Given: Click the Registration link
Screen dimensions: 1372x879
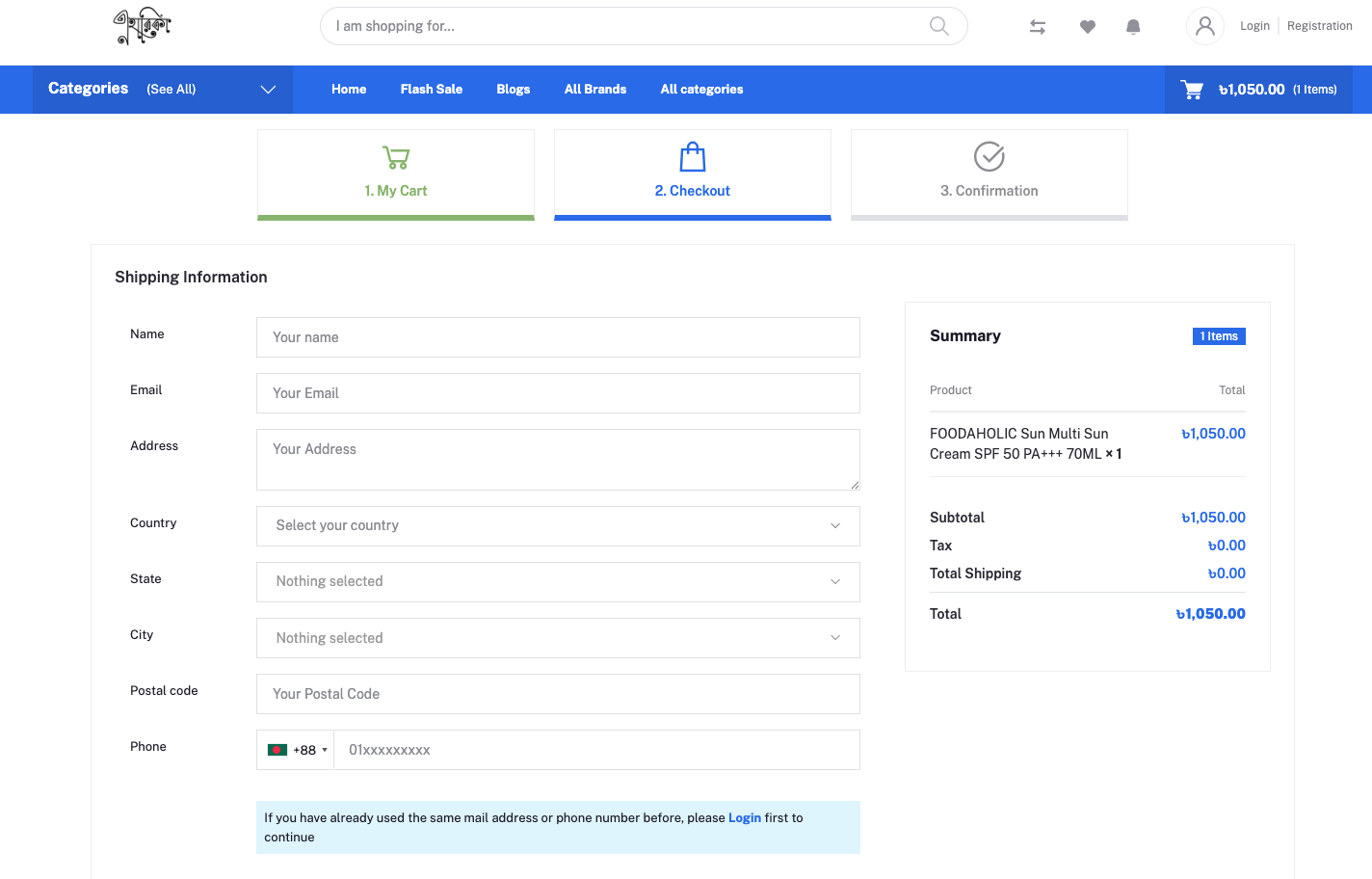Looking at the screenshot, I should [1319, 26].
